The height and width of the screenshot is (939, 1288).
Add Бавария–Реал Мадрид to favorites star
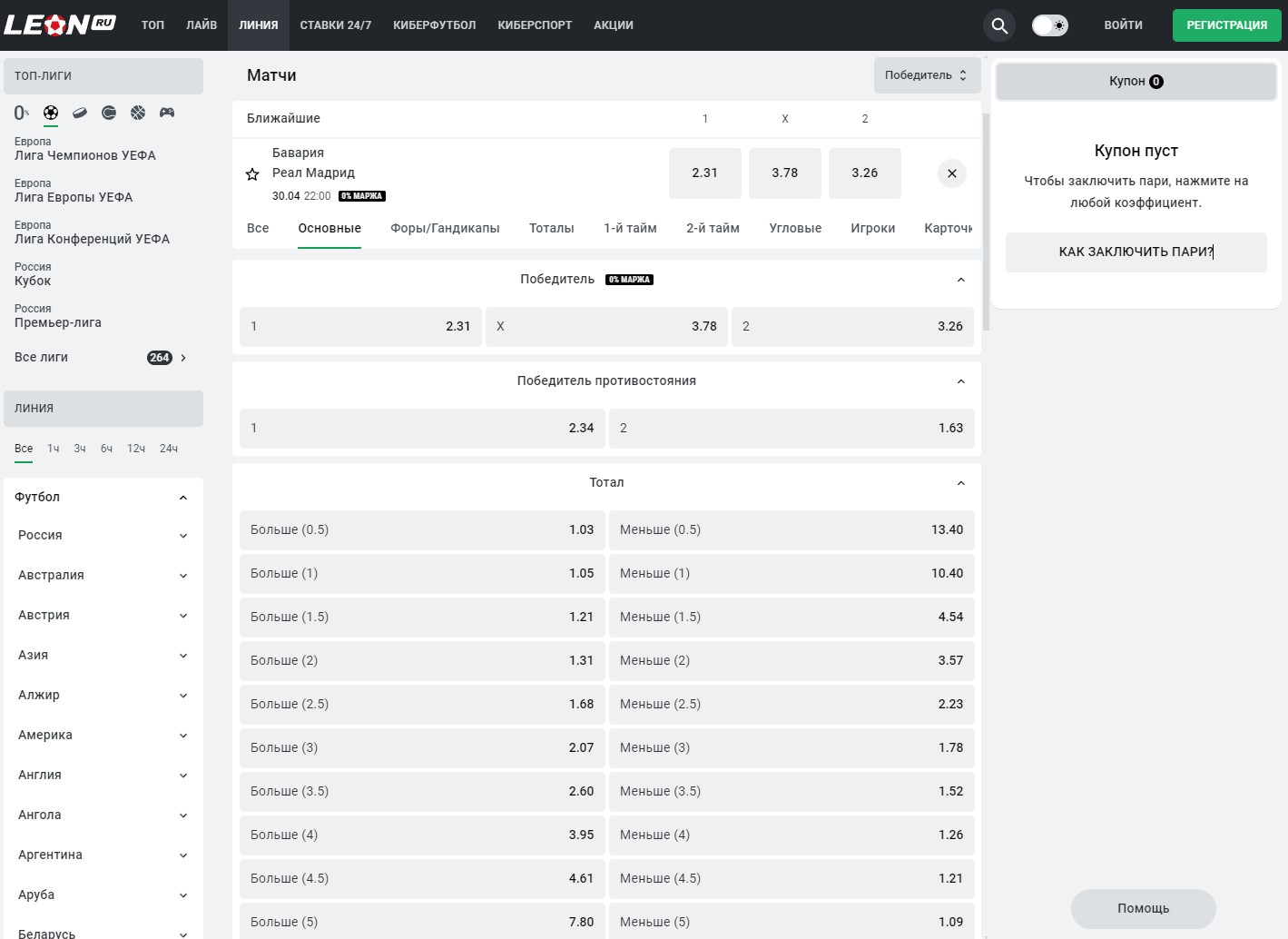point(252,174)
